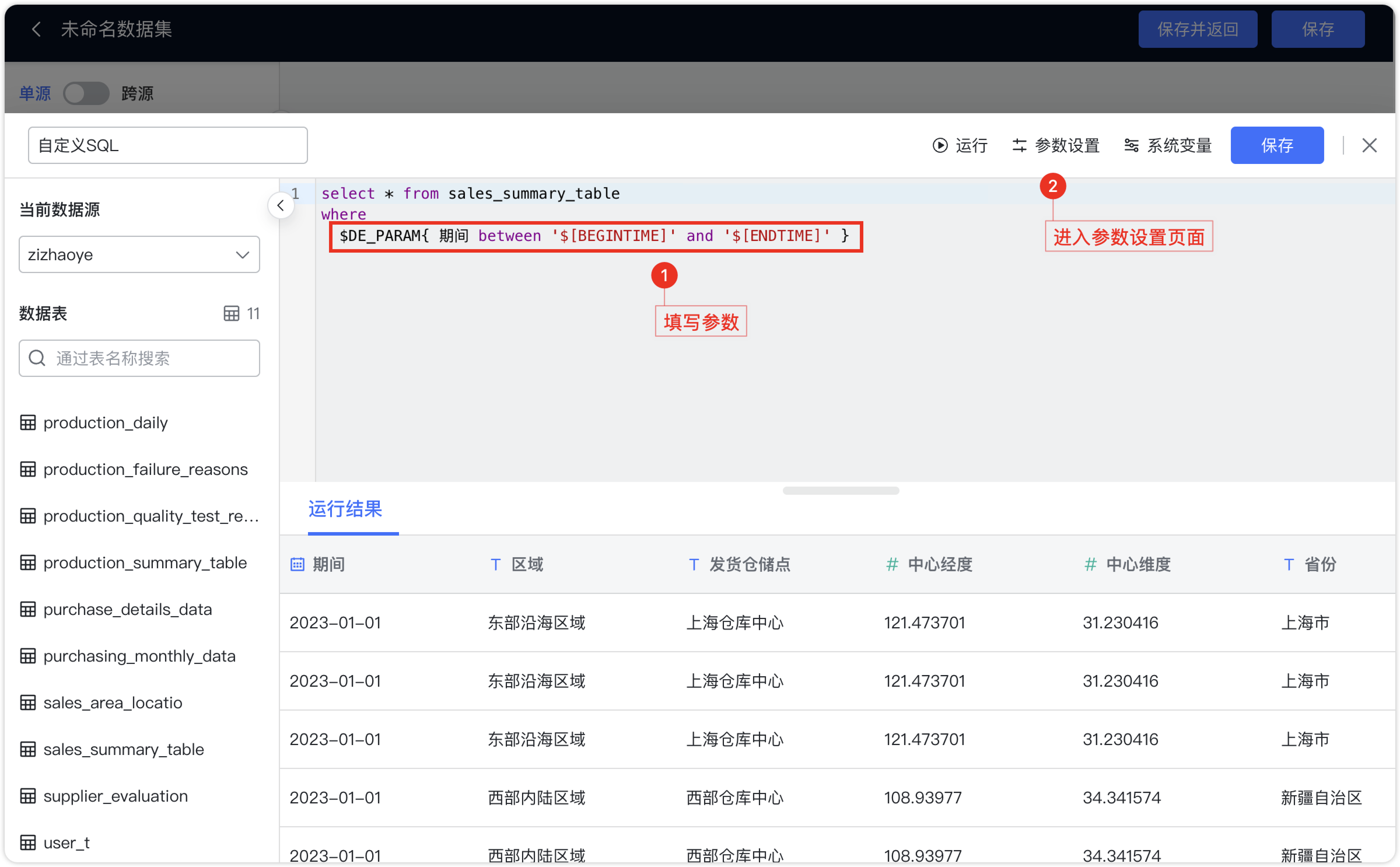The width and height of the screenshot is (1400, 867).
Task: Toggle the 单源/跨源 switch to 跨源
Action: 86,93
